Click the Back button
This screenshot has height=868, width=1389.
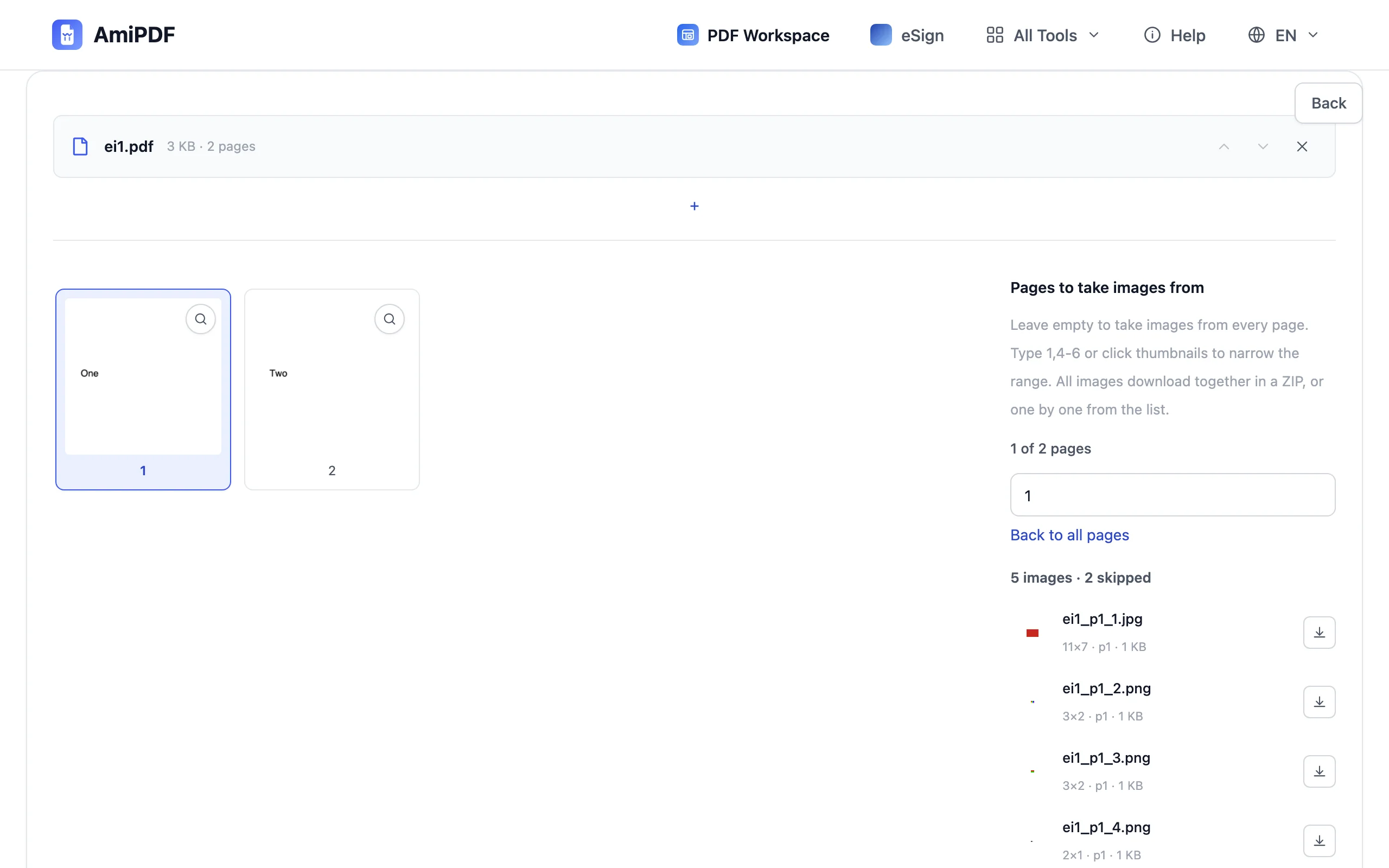(x=1328, y=103)
